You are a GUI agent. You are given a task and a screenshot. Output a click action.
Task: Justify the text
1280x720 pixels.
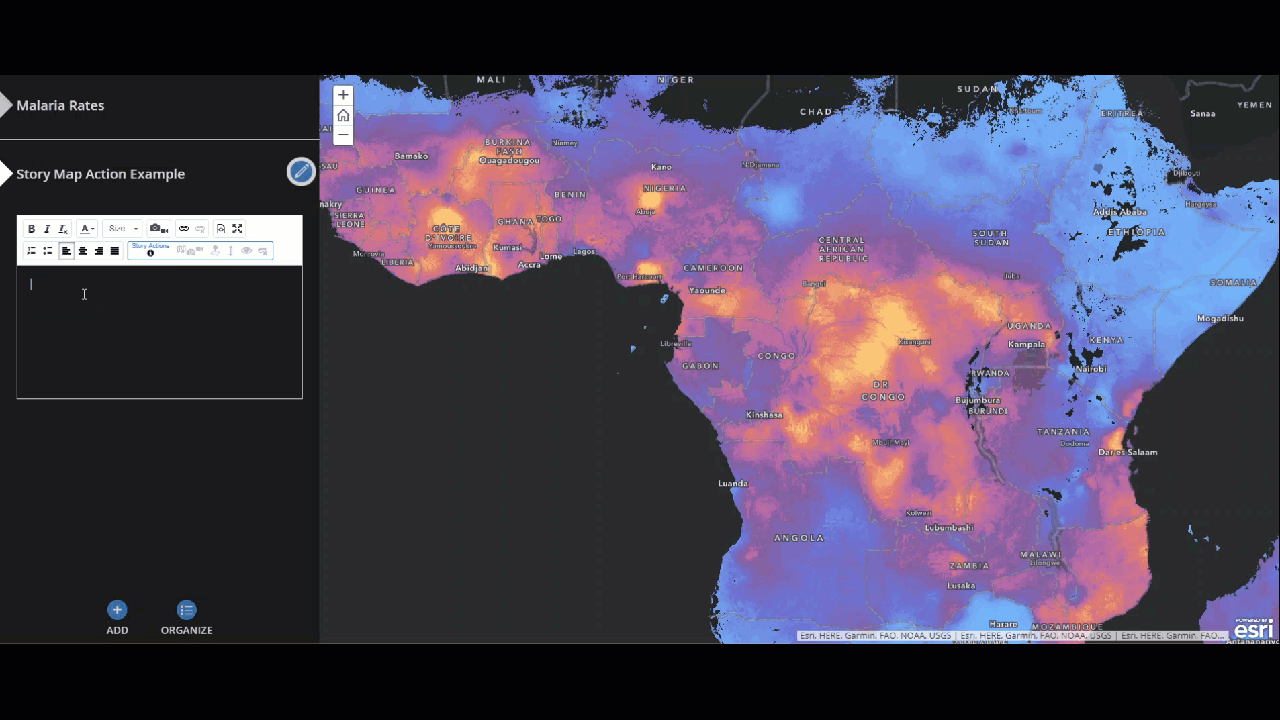(115, 251)
